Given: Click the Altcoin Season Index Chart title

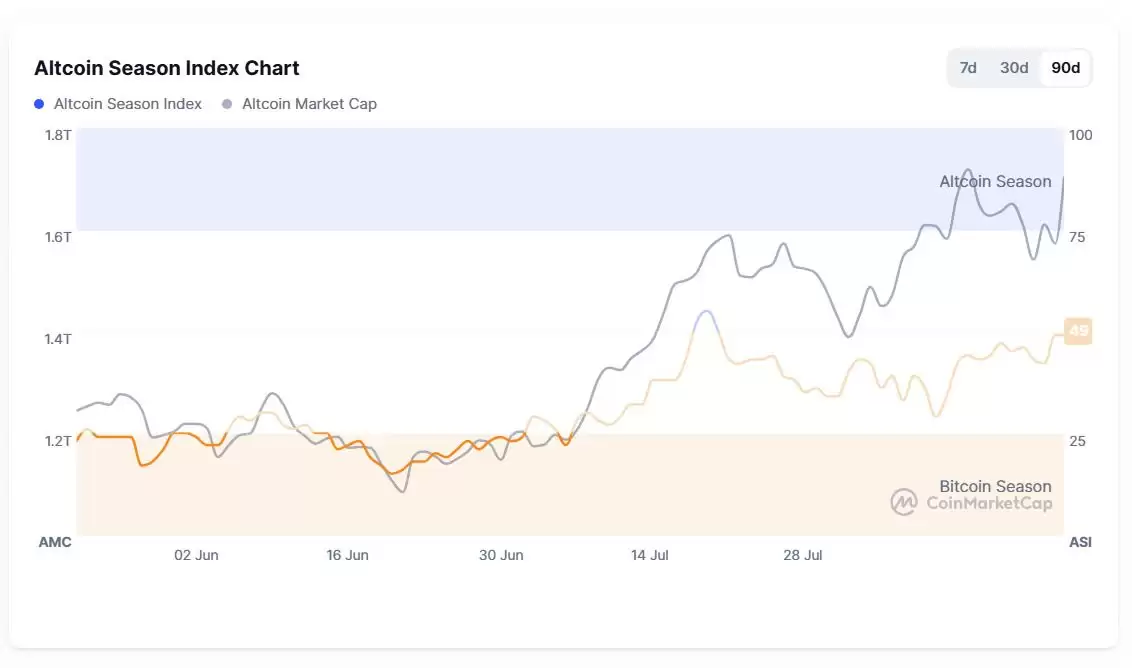Looking at the screenshot, I should point(167,68).
